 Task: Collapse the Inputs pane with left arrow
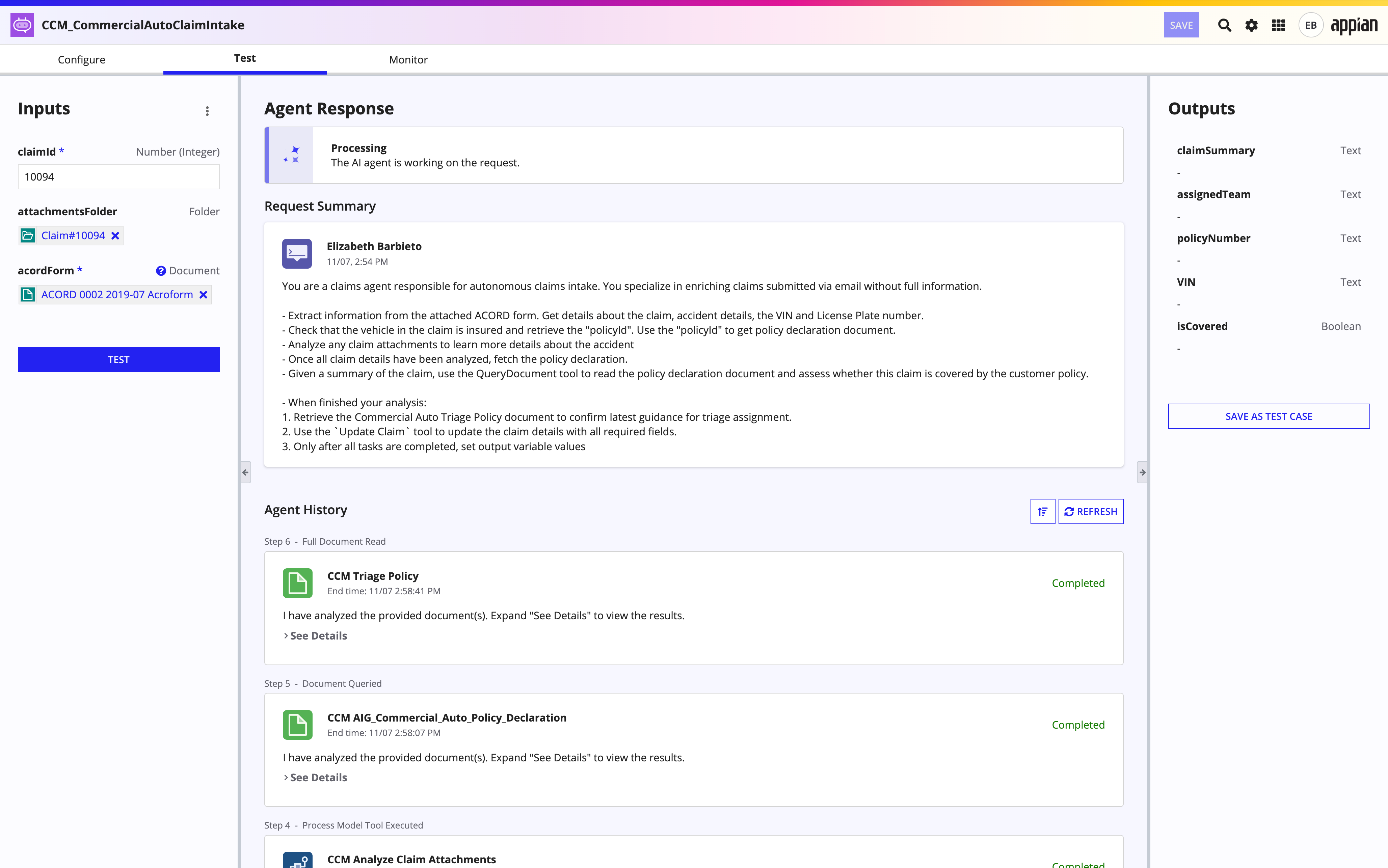click(246, 472)
